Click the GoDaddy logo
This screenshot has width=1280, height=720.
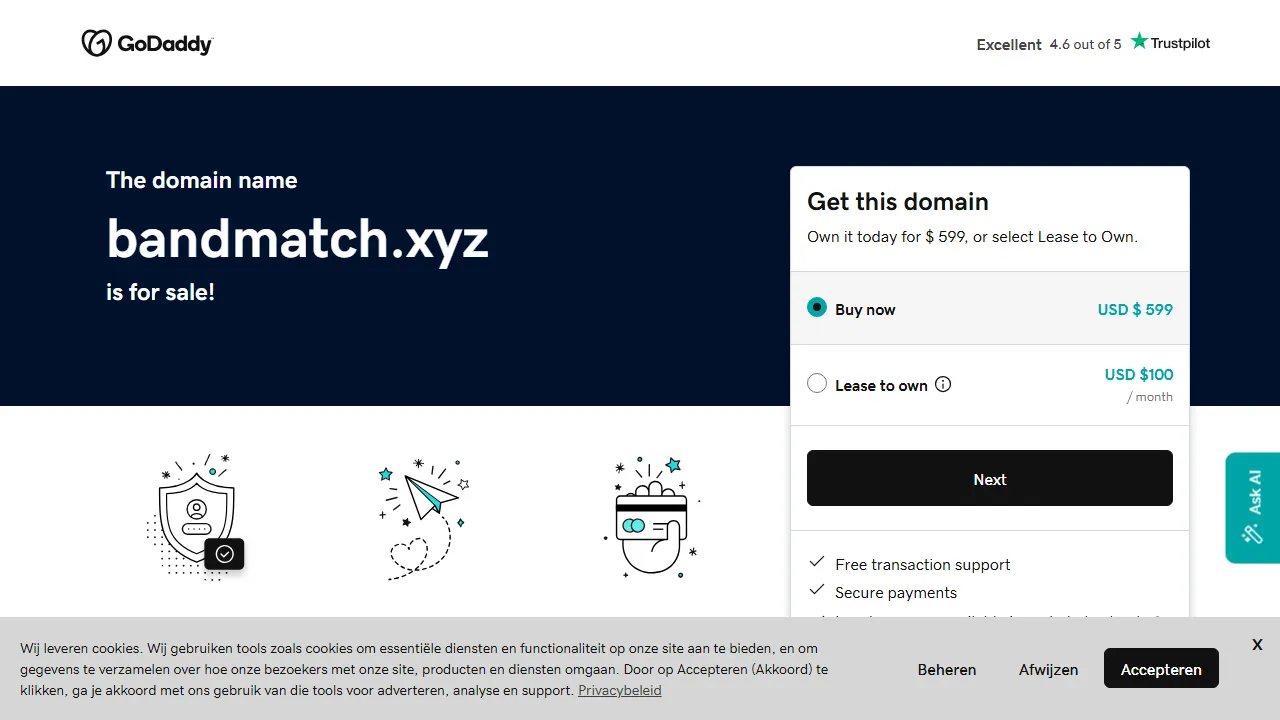[x=147, y=43]
